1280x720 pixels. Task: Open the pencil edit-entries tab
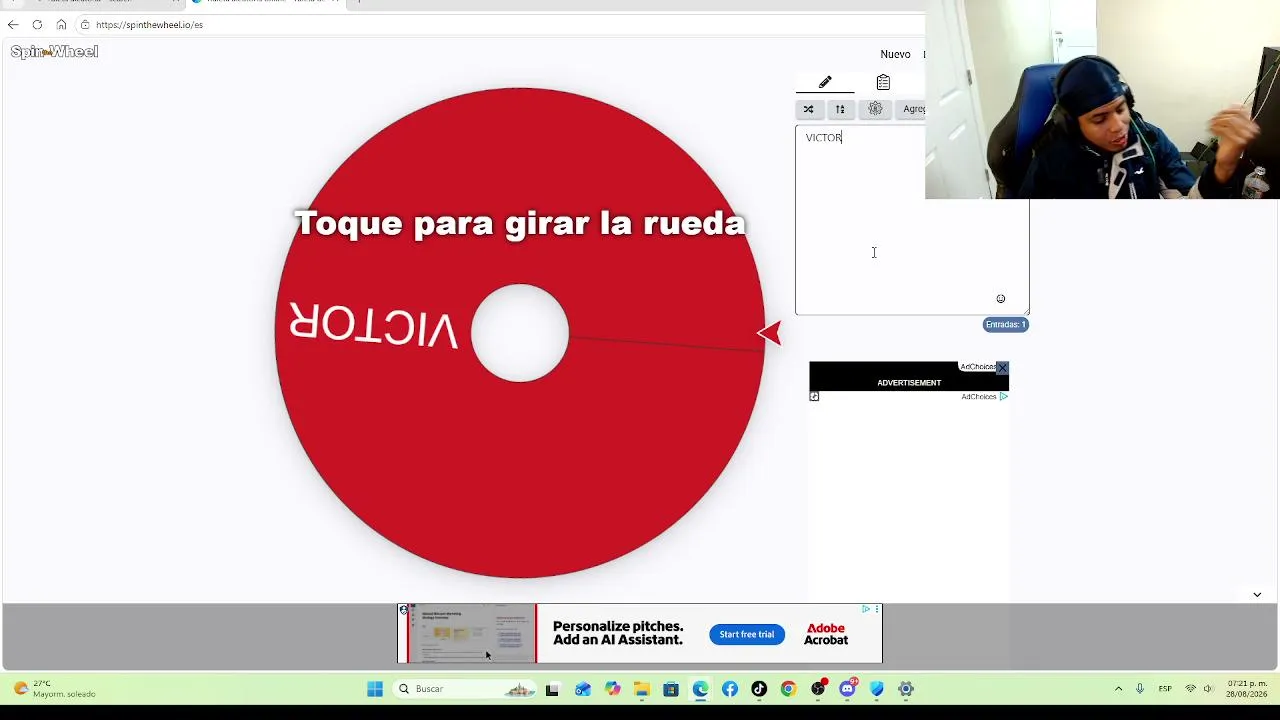825,82
